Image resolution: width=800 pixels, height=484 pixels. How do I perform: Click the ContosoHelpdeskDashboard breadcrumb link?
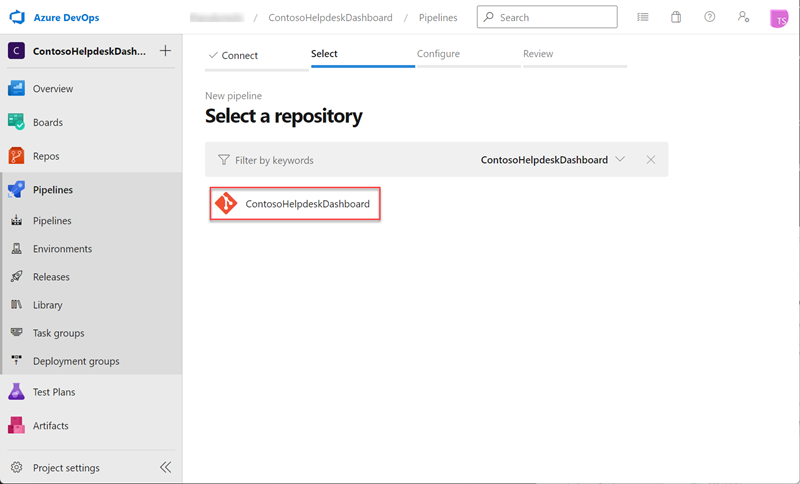(x=331, y=17)
